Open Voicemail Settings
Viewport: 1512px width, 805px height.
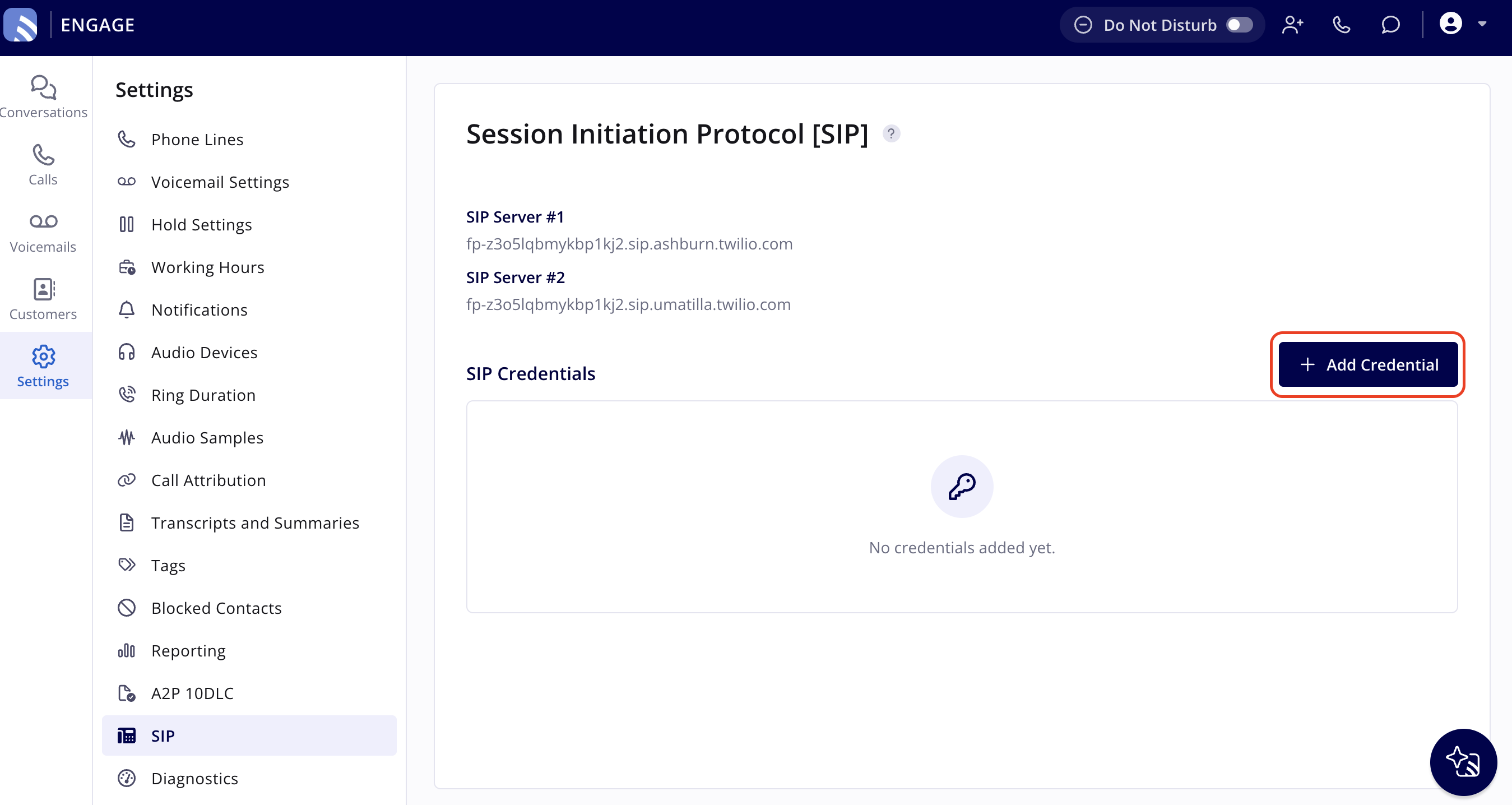pos(249,182)
